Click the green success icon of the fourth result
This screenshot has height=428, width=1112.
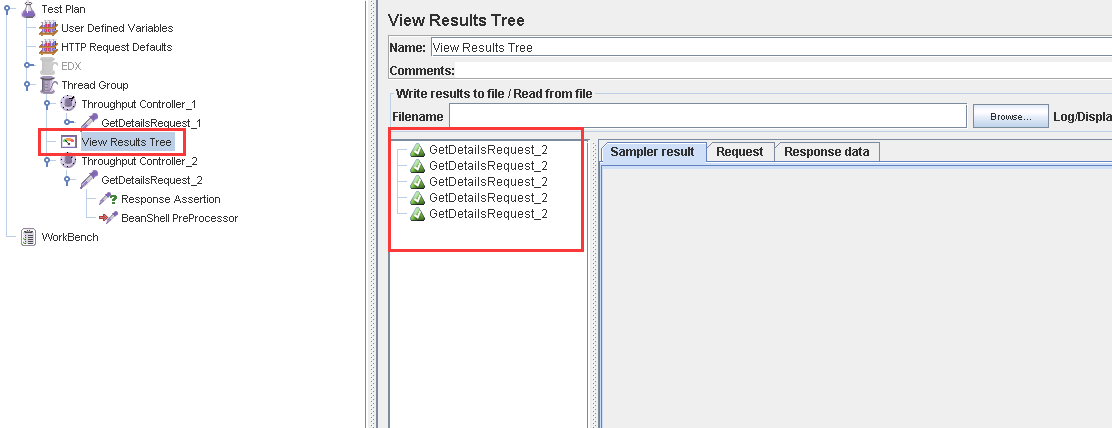point(418,198)
